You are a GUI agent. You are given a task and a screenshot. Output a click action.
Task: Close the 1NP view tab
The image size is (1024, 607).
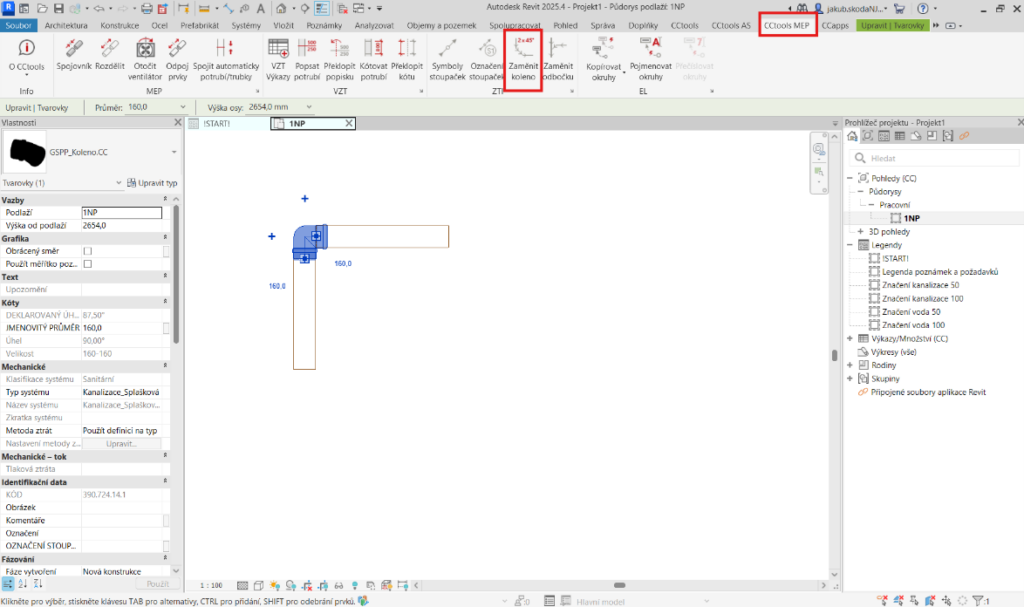[x=349, y=123]
